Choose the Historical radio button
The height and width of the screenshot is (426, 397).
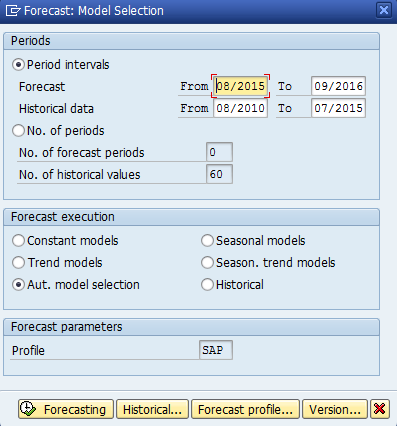207,285
